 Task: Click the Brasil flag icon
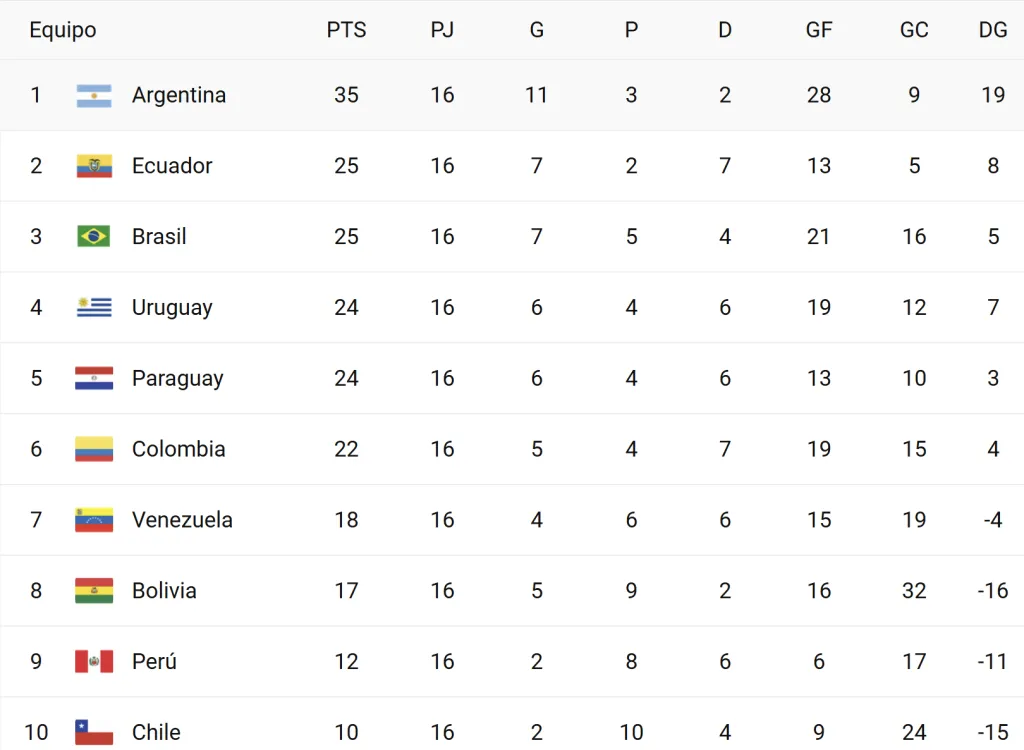tap(94, 237)
